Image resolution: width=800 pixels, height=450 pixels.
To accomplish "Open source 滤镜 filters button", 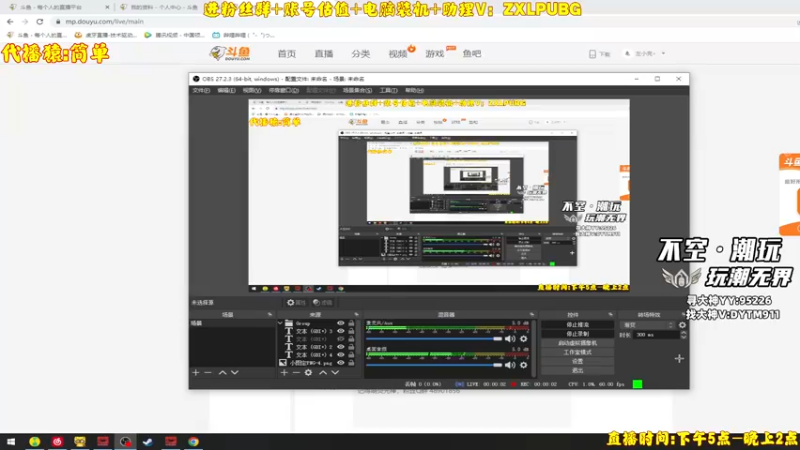I will 323,303.
